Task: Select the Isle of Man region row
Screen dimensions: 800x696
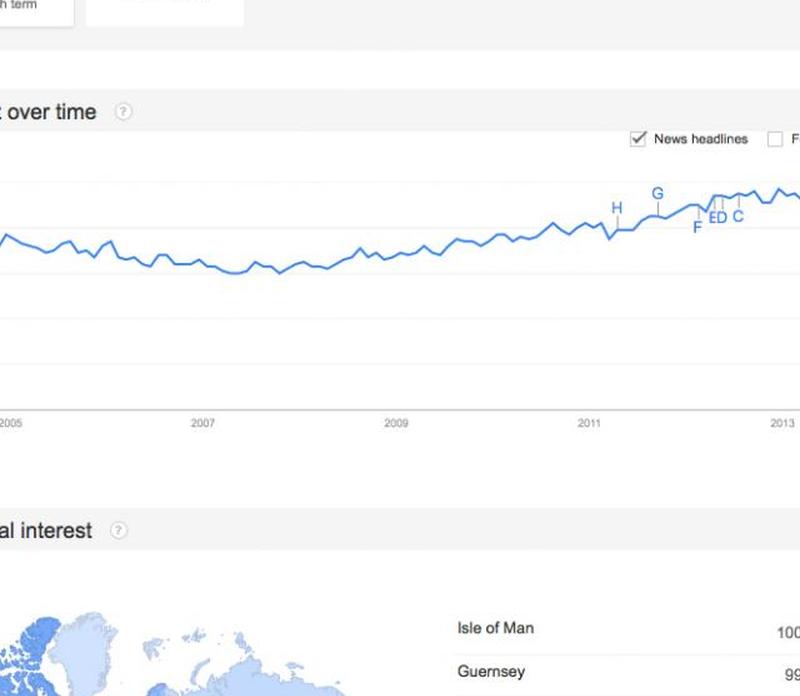Action: (495, 628)
